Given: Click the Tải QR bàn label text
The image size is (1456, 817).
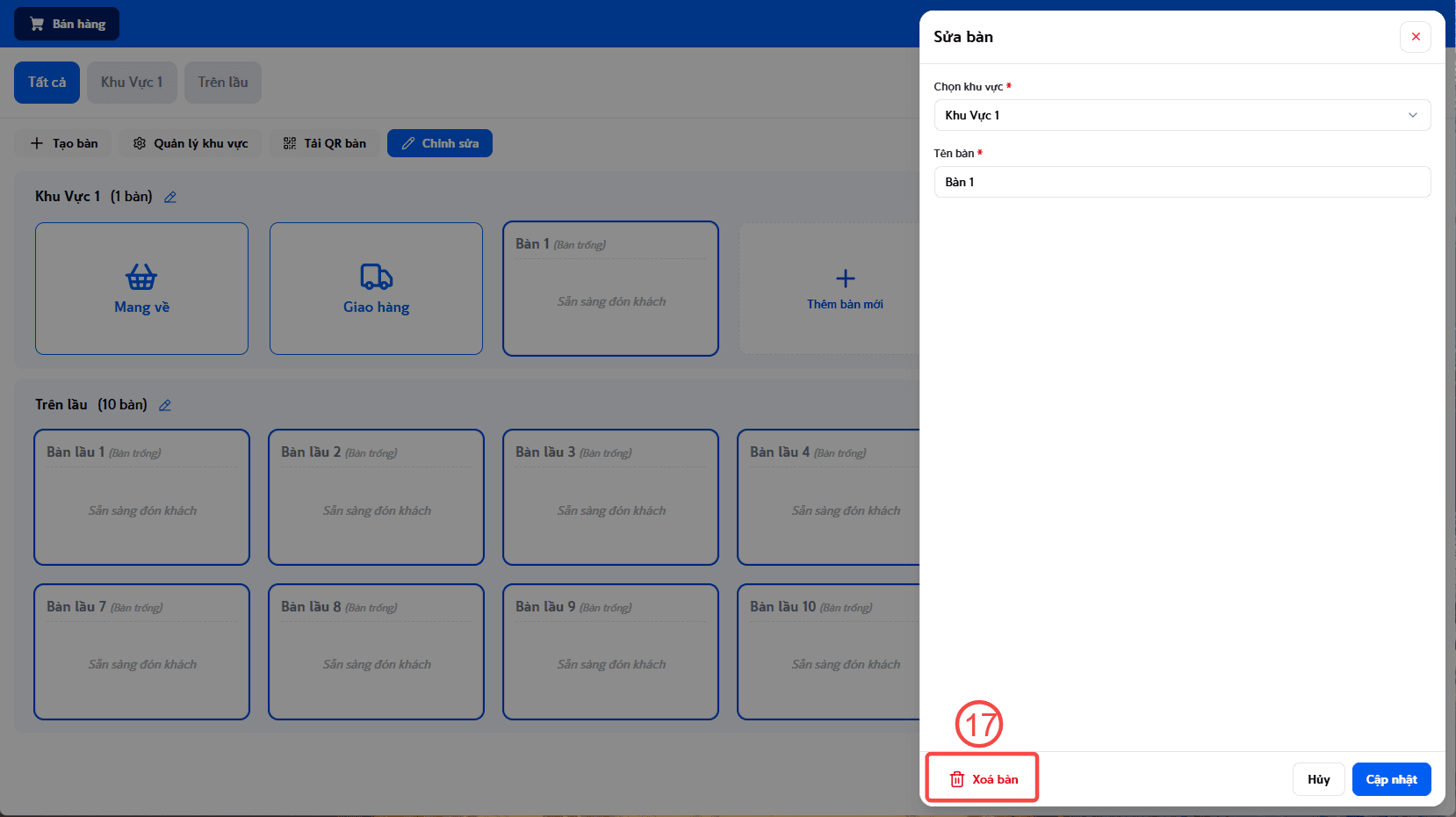Looking at the screenshot, I should (335, 143).
